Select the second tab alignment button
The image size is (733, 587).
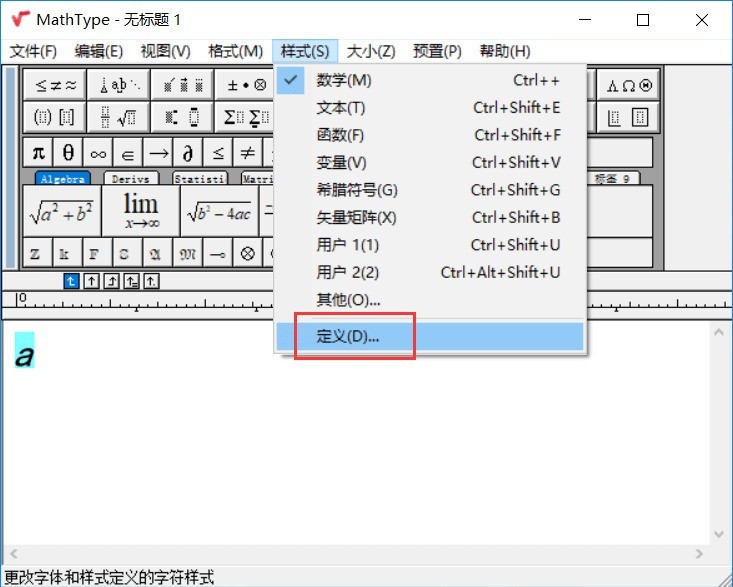pos(91,281)
